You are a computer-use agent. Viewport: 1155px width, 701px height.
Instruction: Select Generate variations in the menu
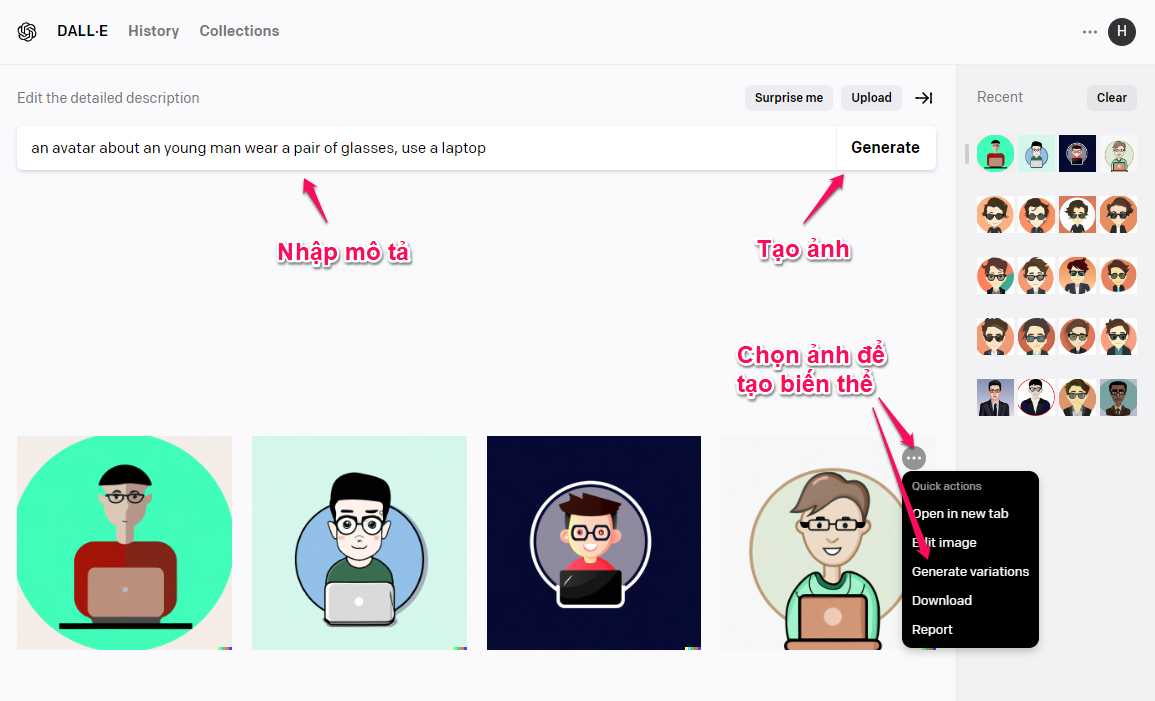970,571
